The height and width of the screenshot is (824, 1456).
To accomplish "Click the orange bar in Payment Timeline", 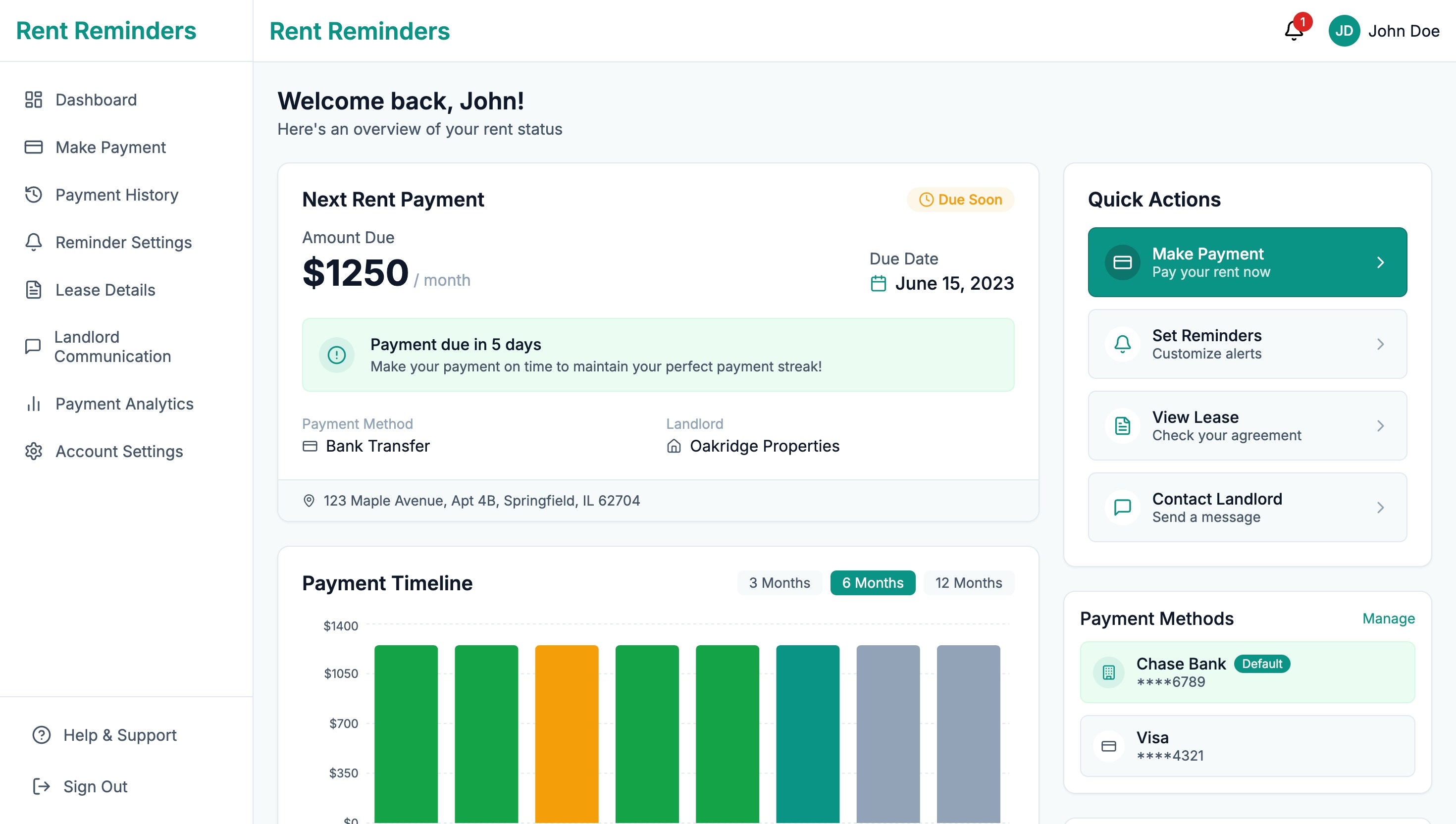I will click(x=567, y=733).
